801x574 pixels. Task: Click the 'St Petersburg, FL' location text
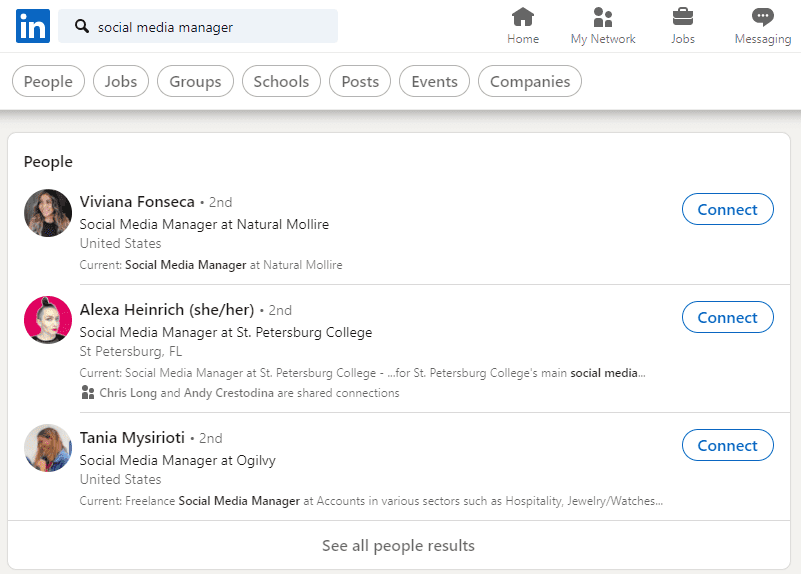click(x=131, y=351)
